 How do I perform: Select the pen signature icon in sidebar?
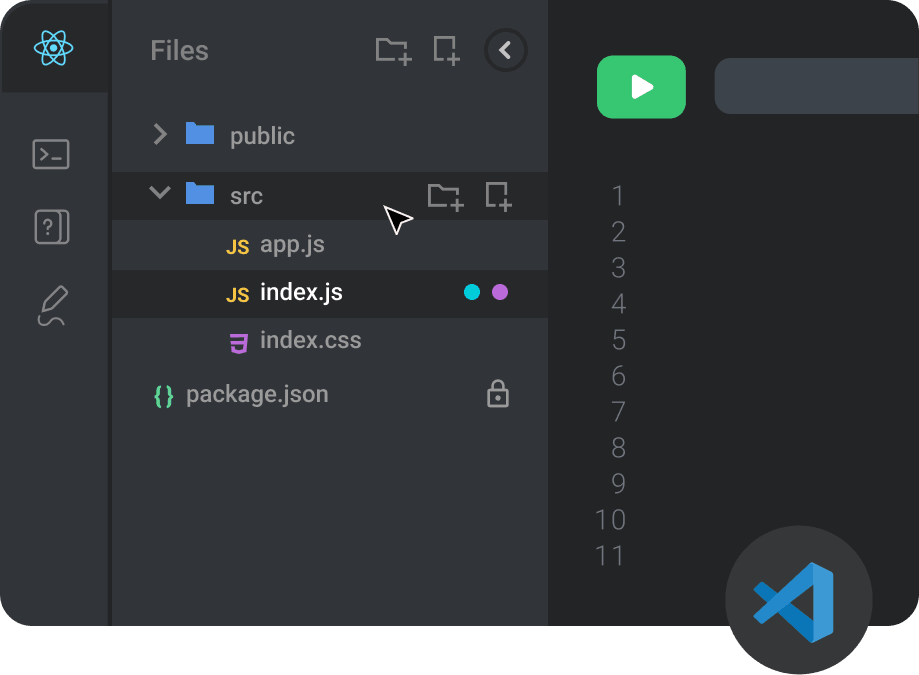(52, 306)
